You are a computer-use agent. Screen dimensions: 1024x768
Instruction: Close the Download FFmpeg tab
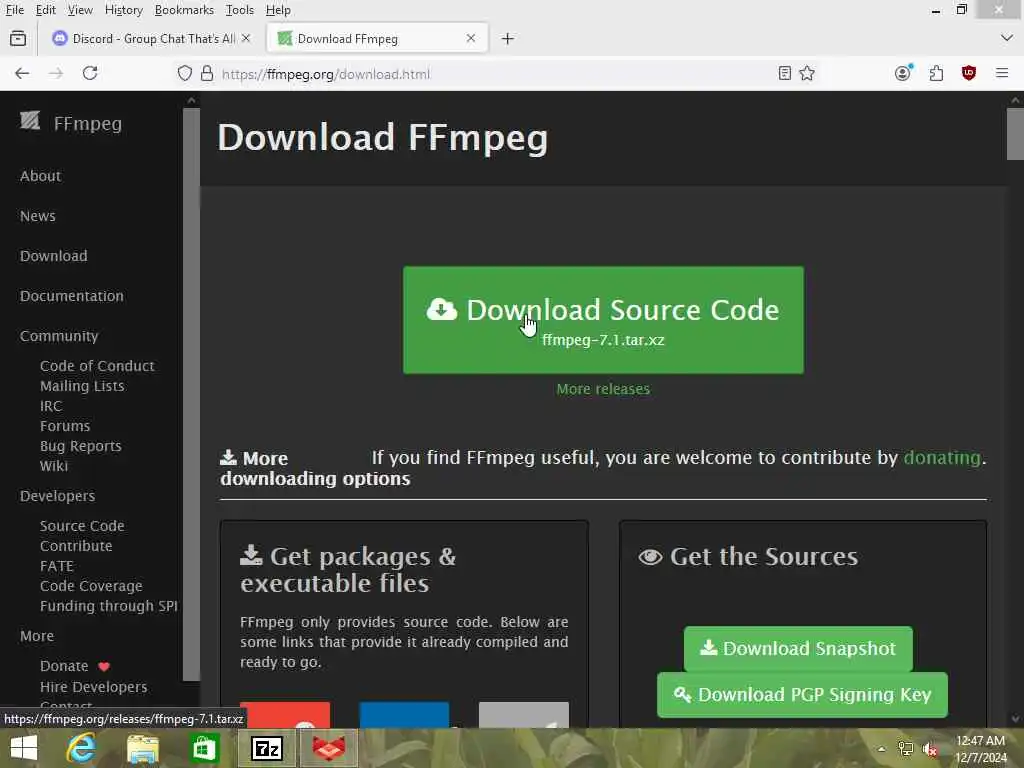click(x=471, y=39)
